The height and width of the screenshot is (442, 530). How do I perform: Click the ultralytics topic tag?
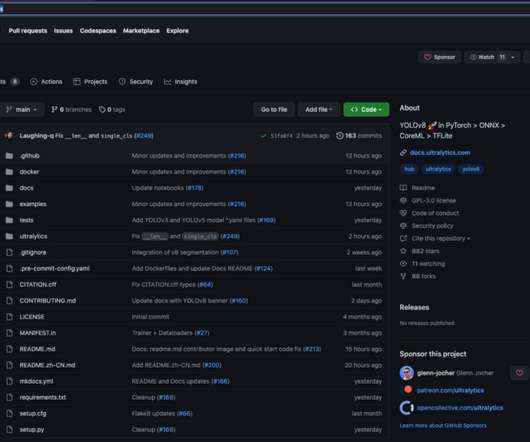(438, 169)
